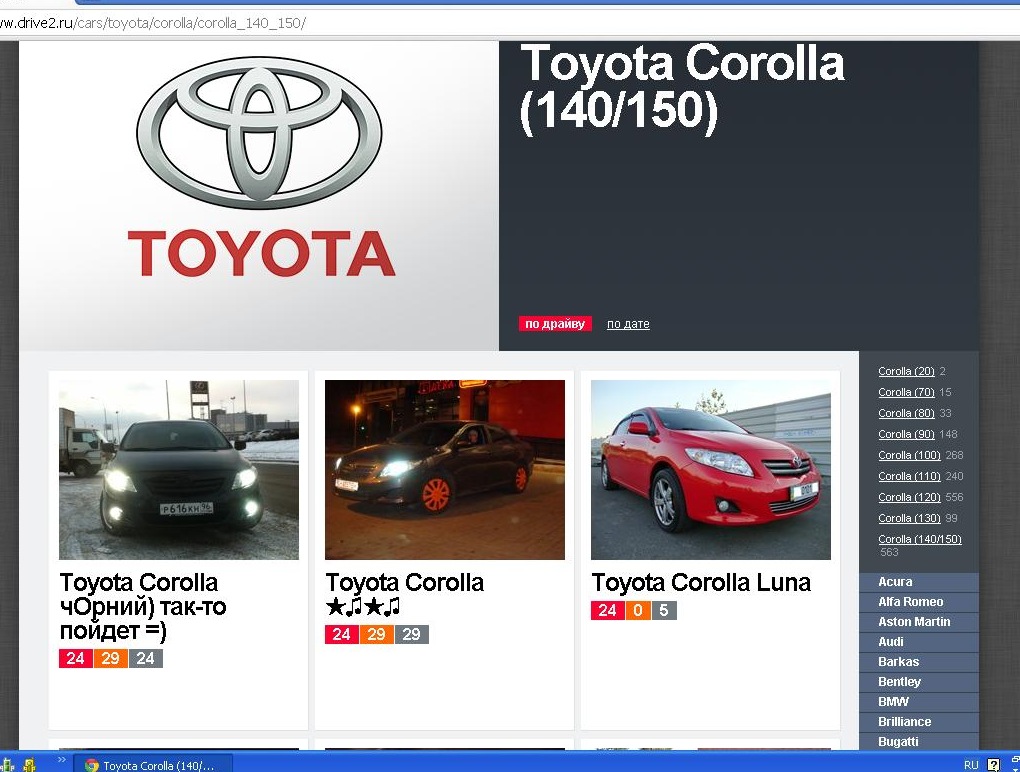Select Brilliance in the brand list
Viewport: 1020px width, 772px height.
919,722
